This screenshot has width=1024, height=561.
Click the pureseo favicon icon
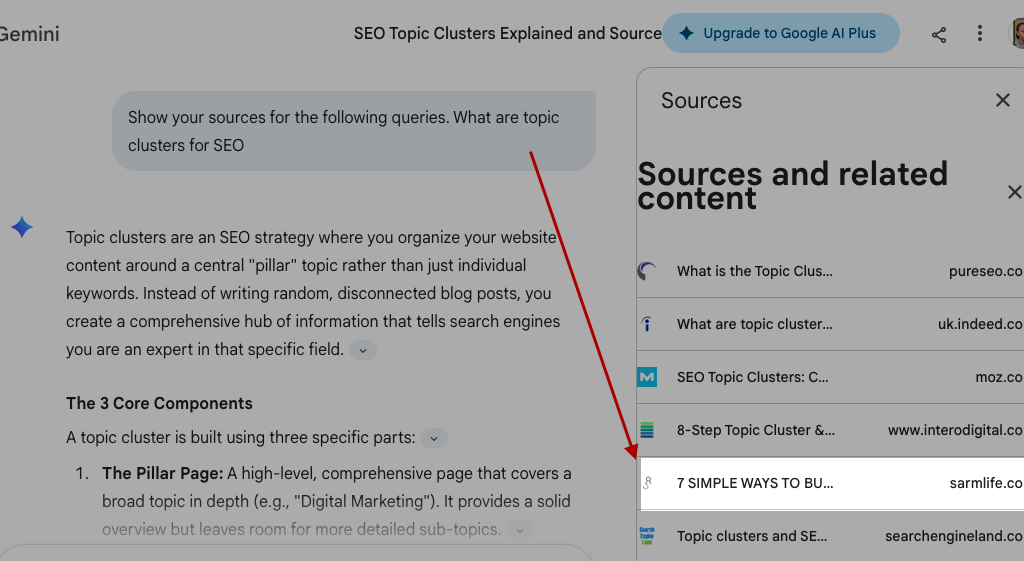coord(647,270)
